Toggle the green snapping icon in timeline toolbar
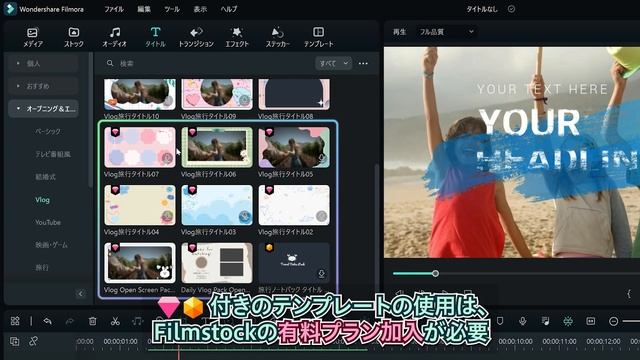The width and height of the screenshot is (640, 360). click(568, 321)
